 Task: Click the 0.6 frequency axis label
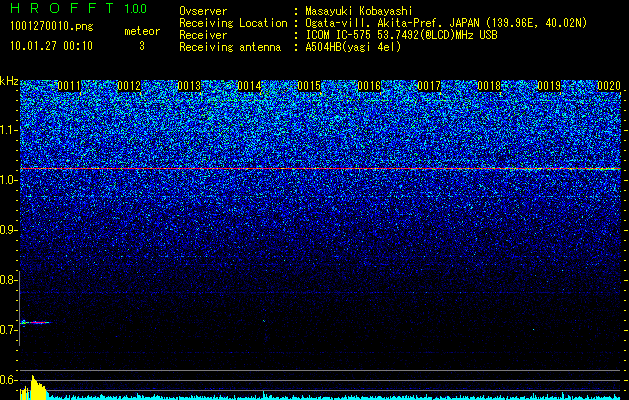point(7,380)
